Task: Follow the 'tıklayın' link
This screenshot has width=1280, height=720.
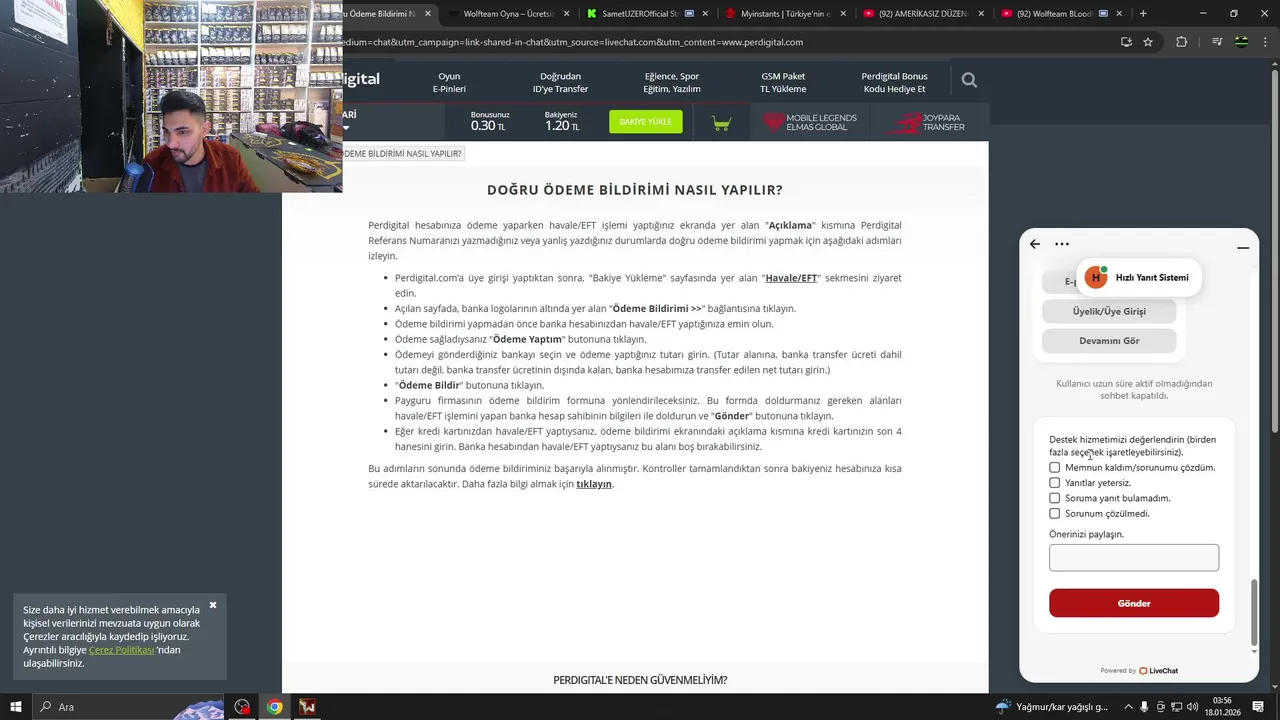Action: 594,484
